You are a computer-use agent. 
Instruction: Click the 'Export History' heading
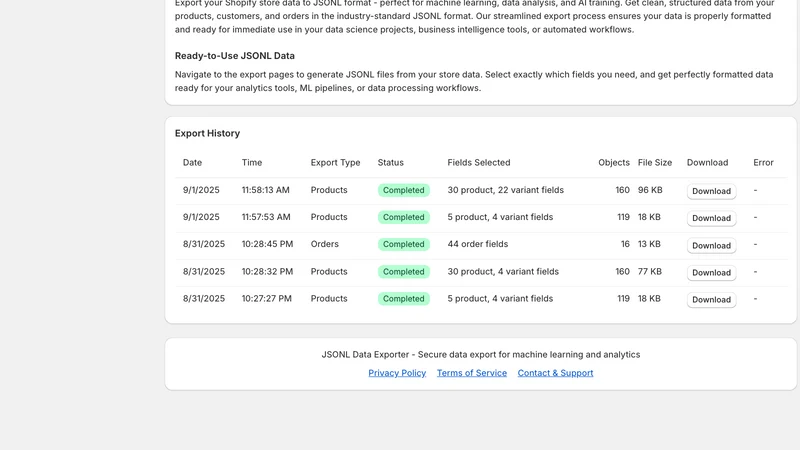pyautogui.click(x=207, y=133)
